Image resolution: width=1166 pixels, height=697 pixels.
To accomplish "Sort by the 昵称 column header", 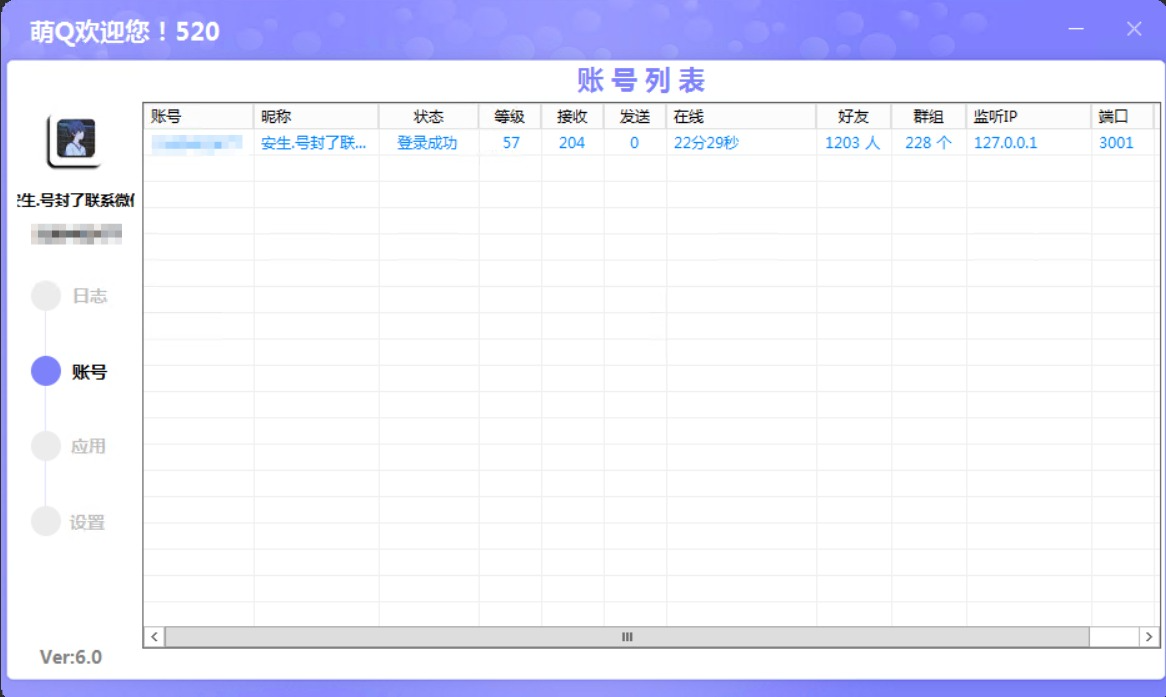I will point(315,117).
